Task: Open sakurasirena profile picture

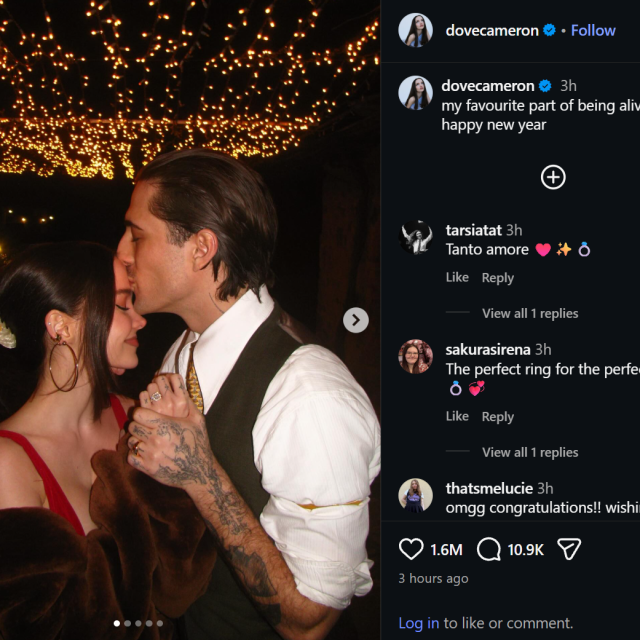Action: (416, 357)
